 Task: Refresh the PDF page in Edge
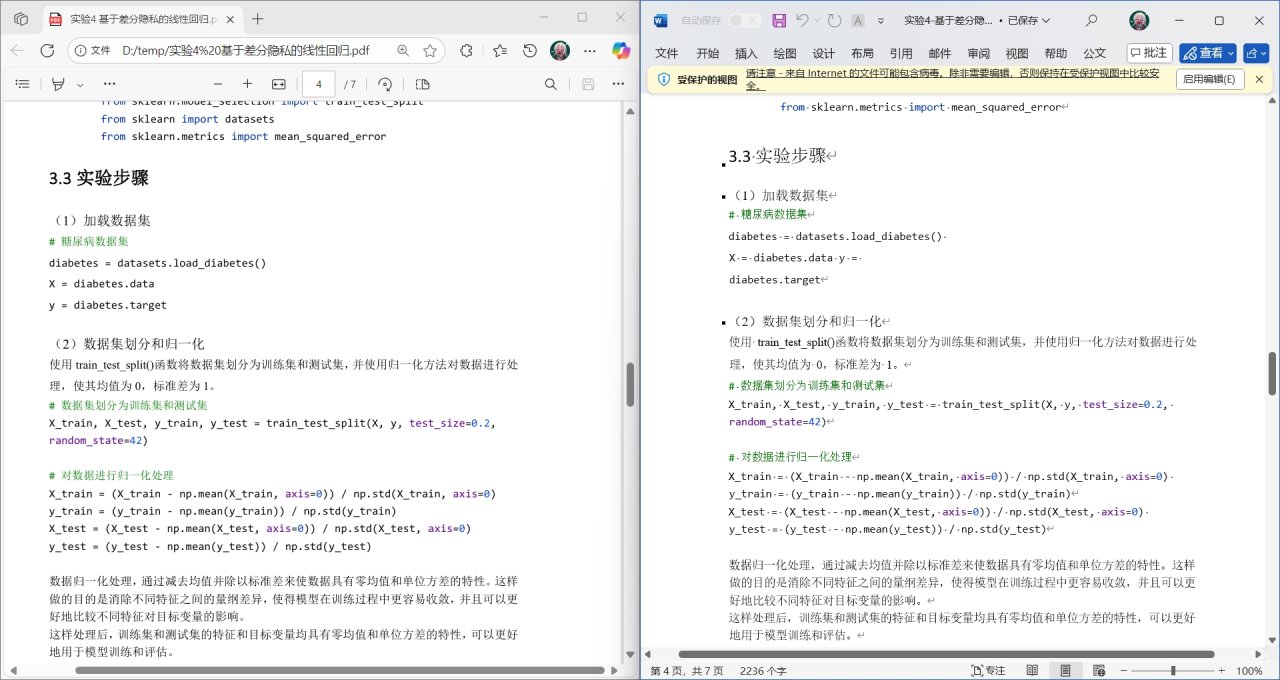(x=47, y=51)
